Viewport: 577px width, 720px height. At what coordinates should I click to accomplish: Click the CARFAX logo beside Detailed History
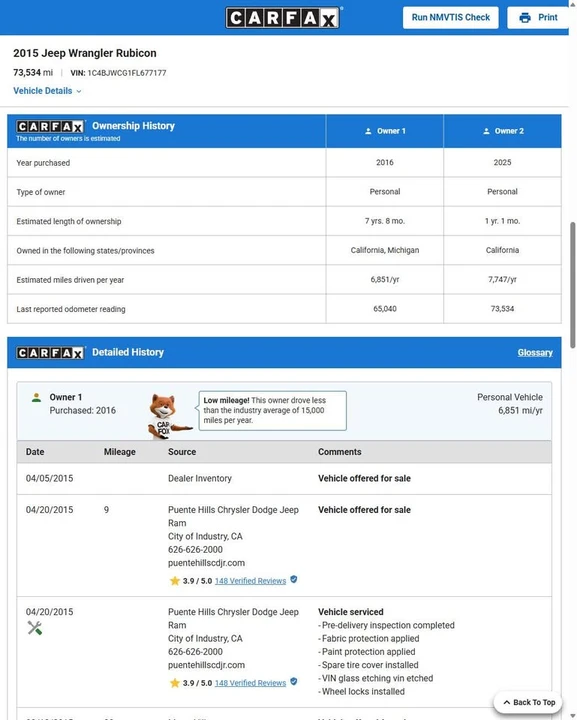tap(50, 353)
